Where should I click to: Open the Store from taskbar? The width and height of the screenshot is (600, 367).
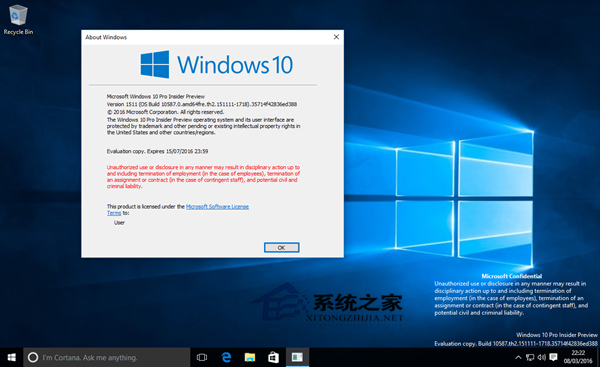pyautogui.click(x=273, y=357)
